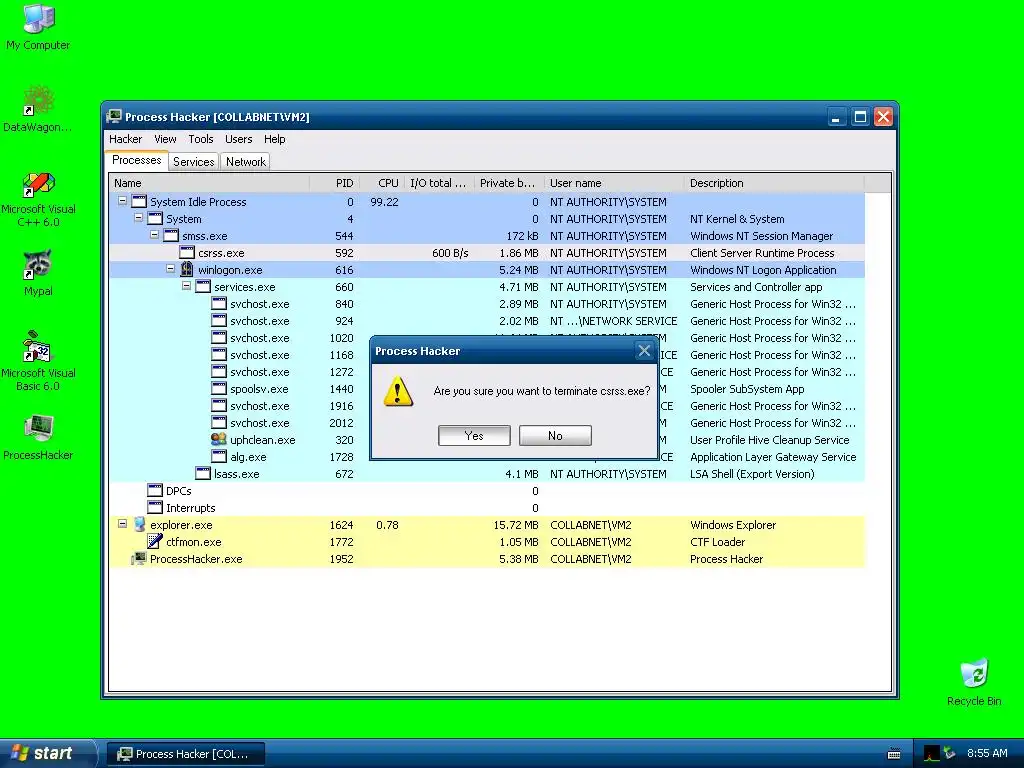Viewport: 1024px width, 768px height.
Task: Click the keyboard icon on the taskbar
Action: pos(894,754)
